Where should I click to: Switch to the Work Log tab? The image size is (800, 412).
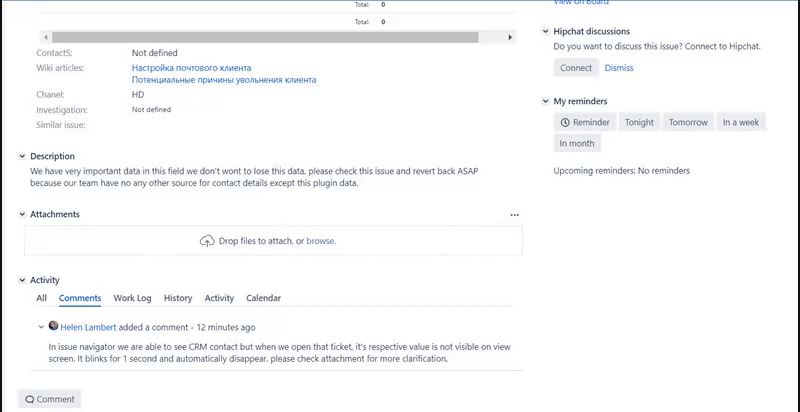(x=132, y=298)
